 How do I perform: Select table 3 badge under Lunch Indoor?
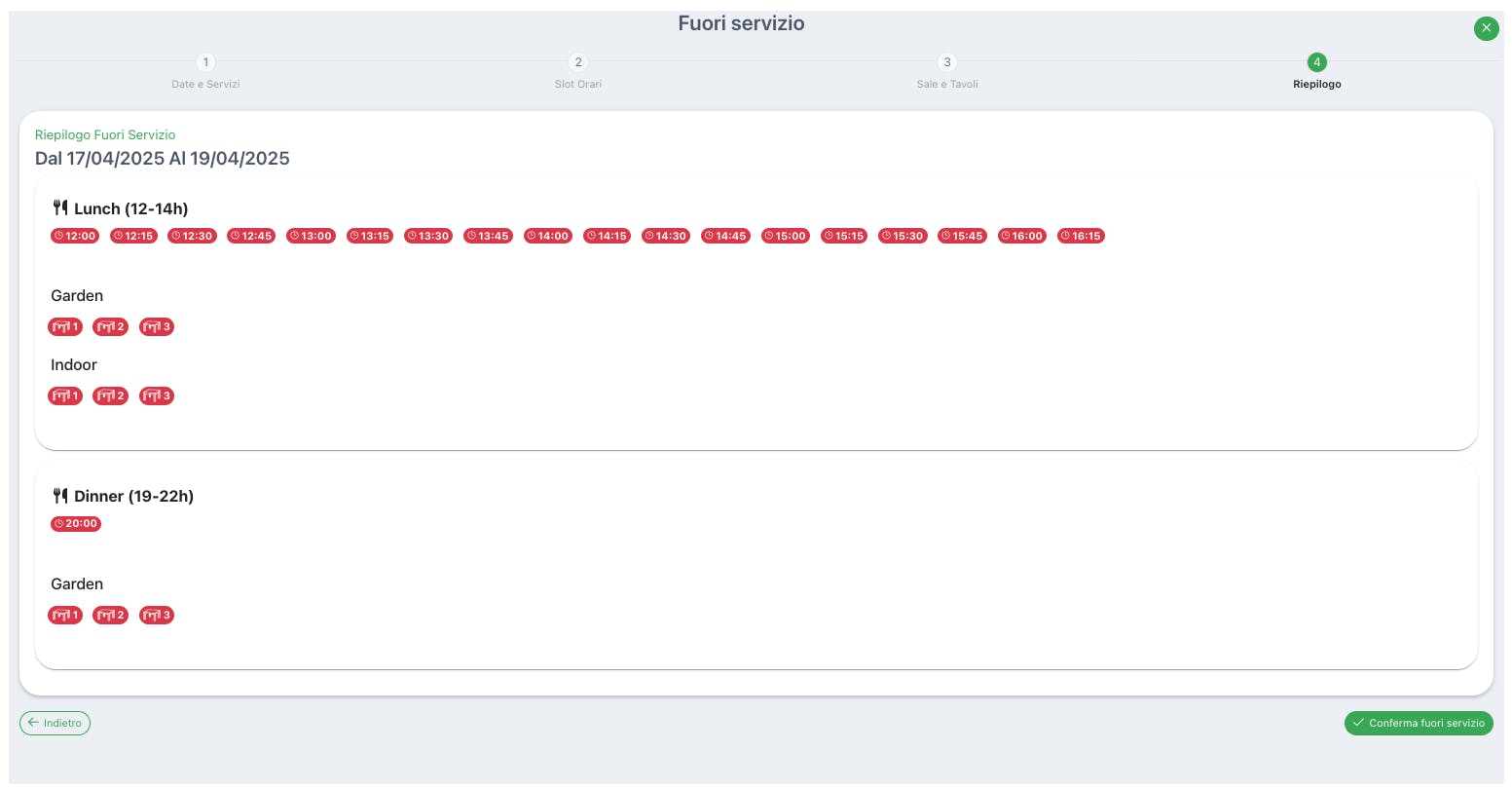point(157,395)
